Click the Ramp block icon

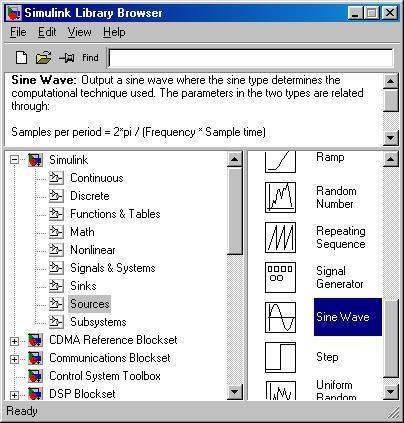click(280, 162)
